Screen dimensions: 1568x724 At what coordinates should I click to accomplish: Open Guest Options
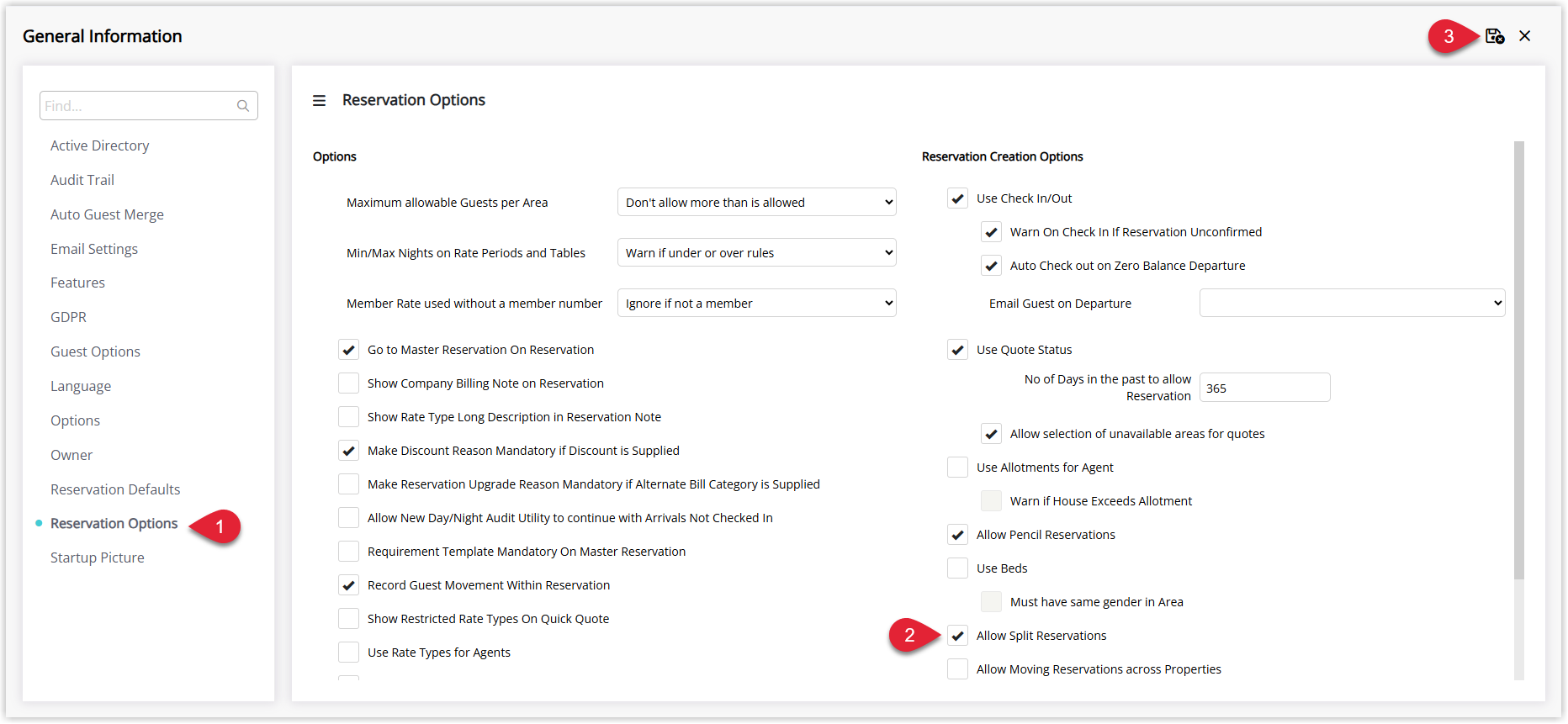coord(95,351)
